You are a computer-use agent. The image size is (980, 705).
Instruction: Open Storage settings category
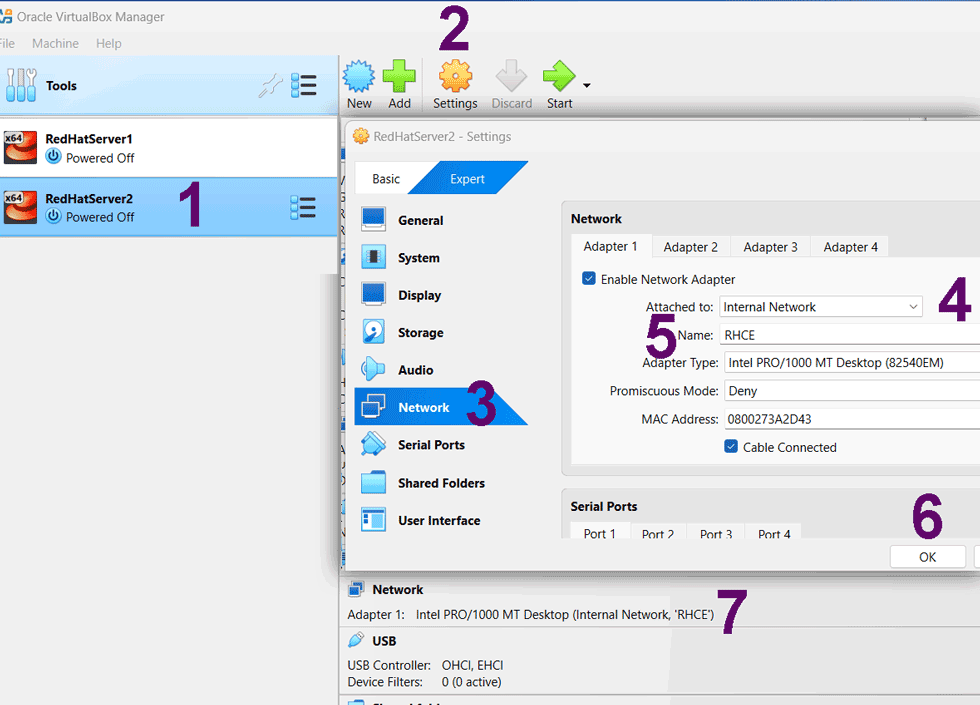point(441,332)
